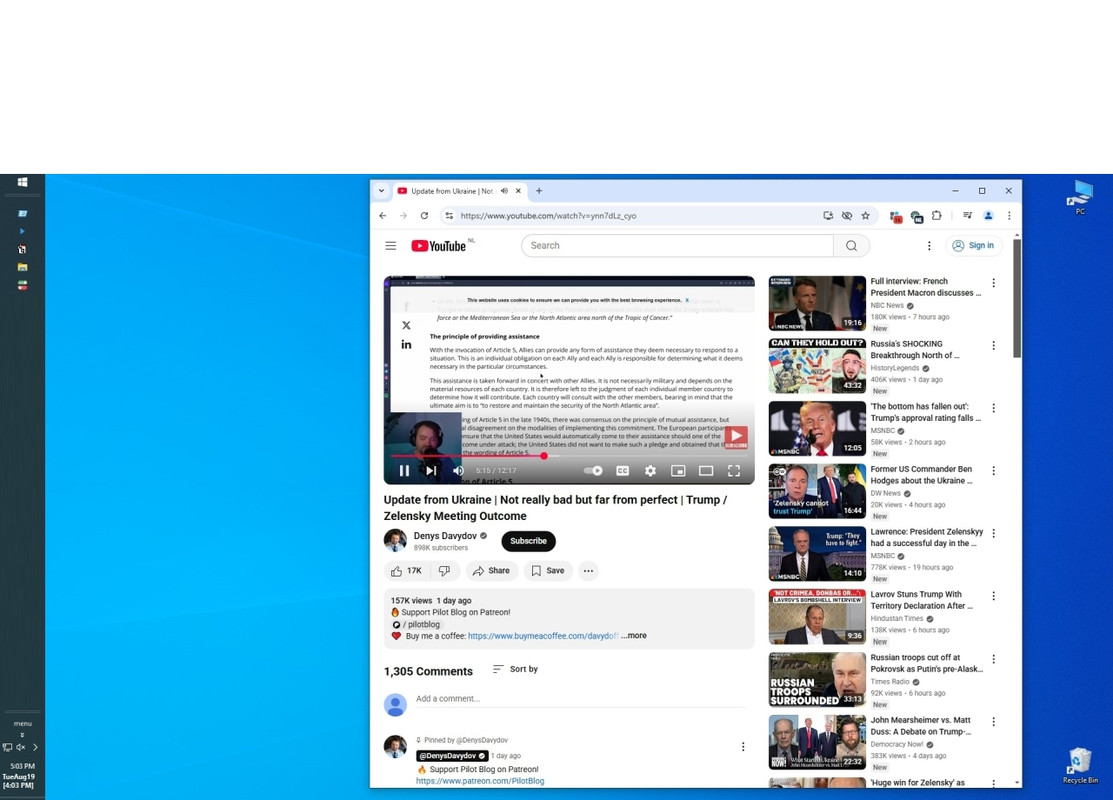This screenshot has height=800, width=1113.
Task: Click the muted volume tray icon
Action: pyautogui.click(x=21, y=747)
